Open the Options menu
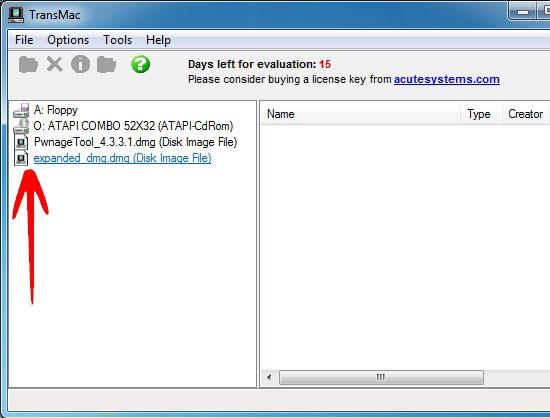 coord(68,40)
